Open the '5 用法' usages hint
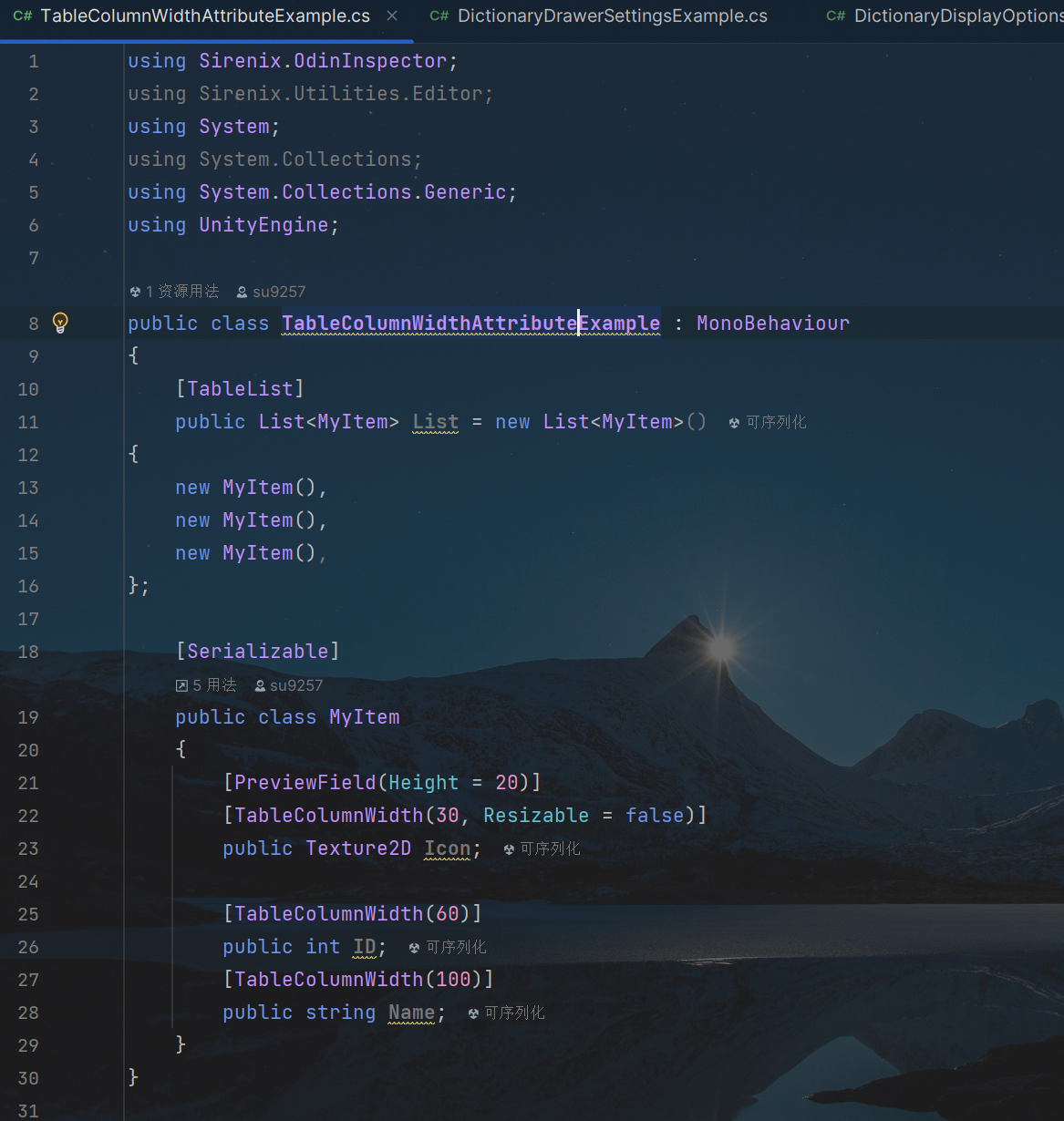 point(206,685)
